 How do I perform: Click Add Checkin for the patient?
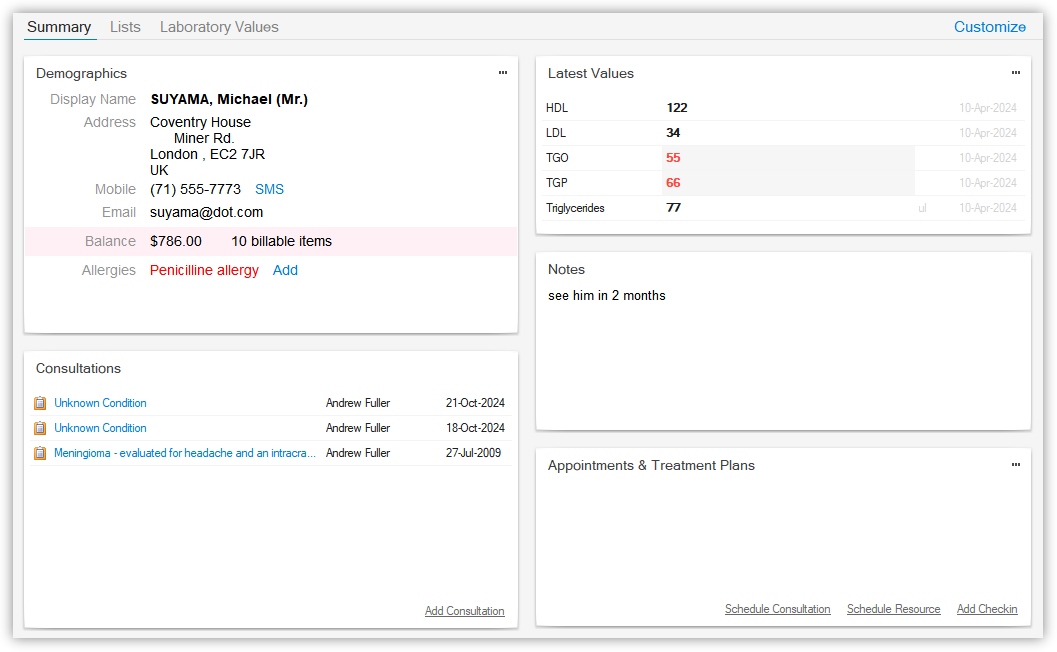tap(987, 609)
